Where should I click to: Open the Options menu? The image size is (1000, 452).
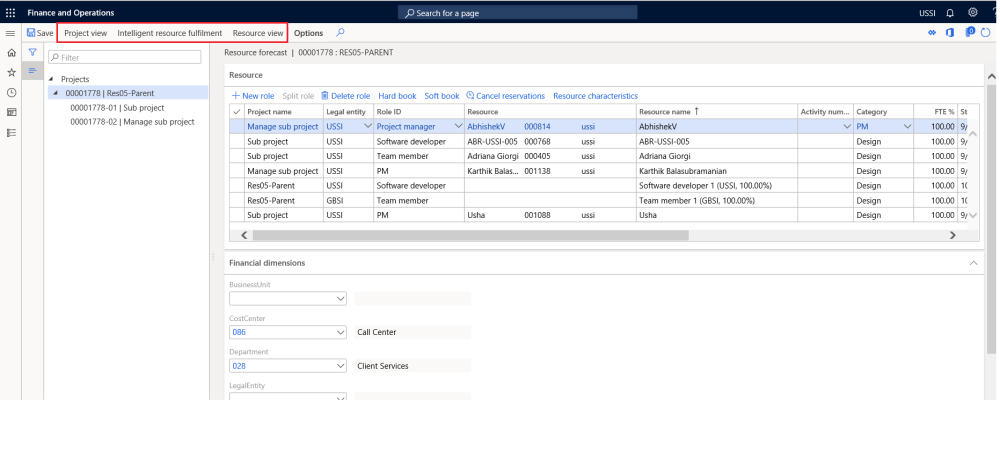[308, 33]
